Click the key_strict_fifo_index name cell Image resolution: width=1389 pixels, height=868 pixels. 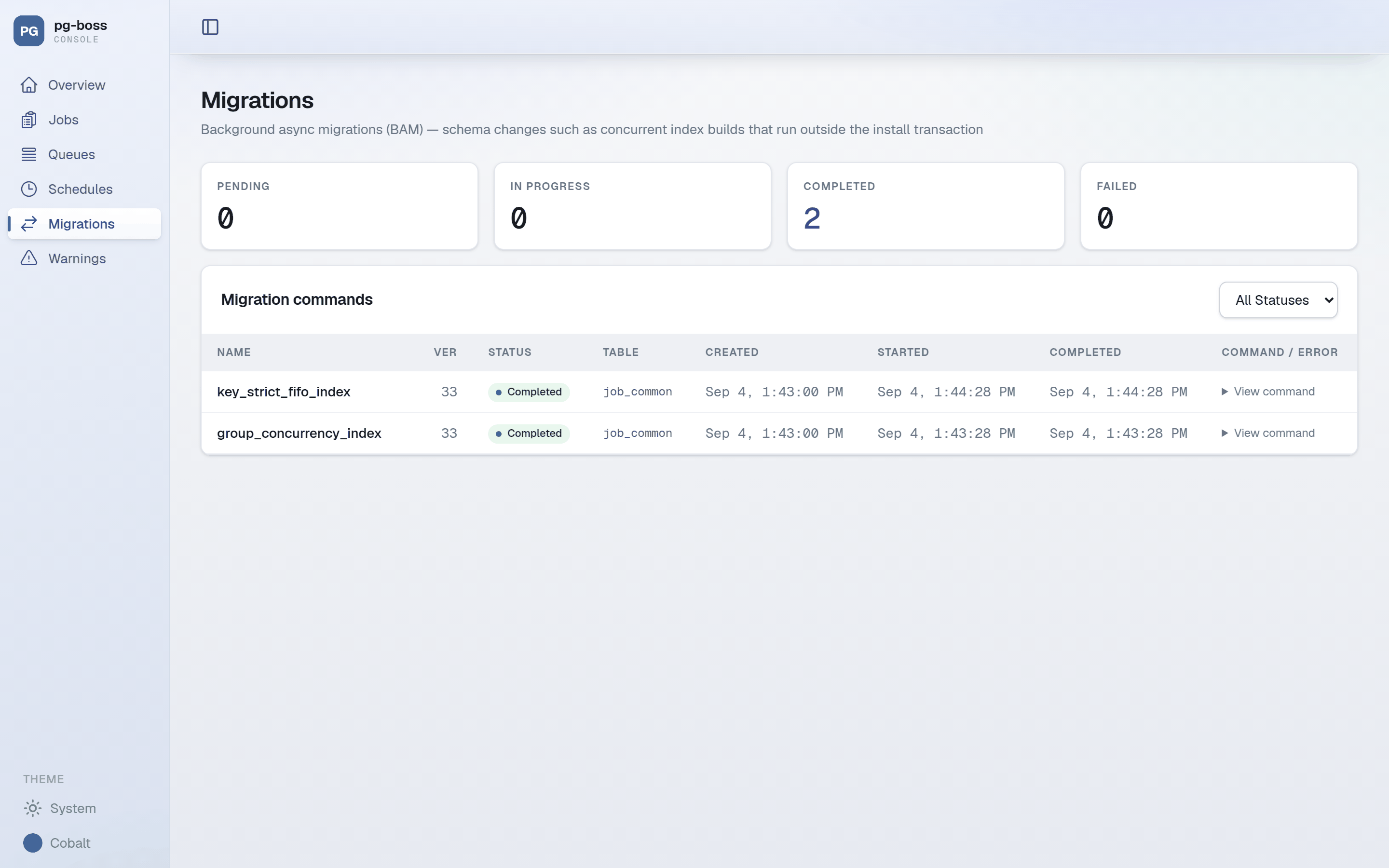[x=284, y=392]
